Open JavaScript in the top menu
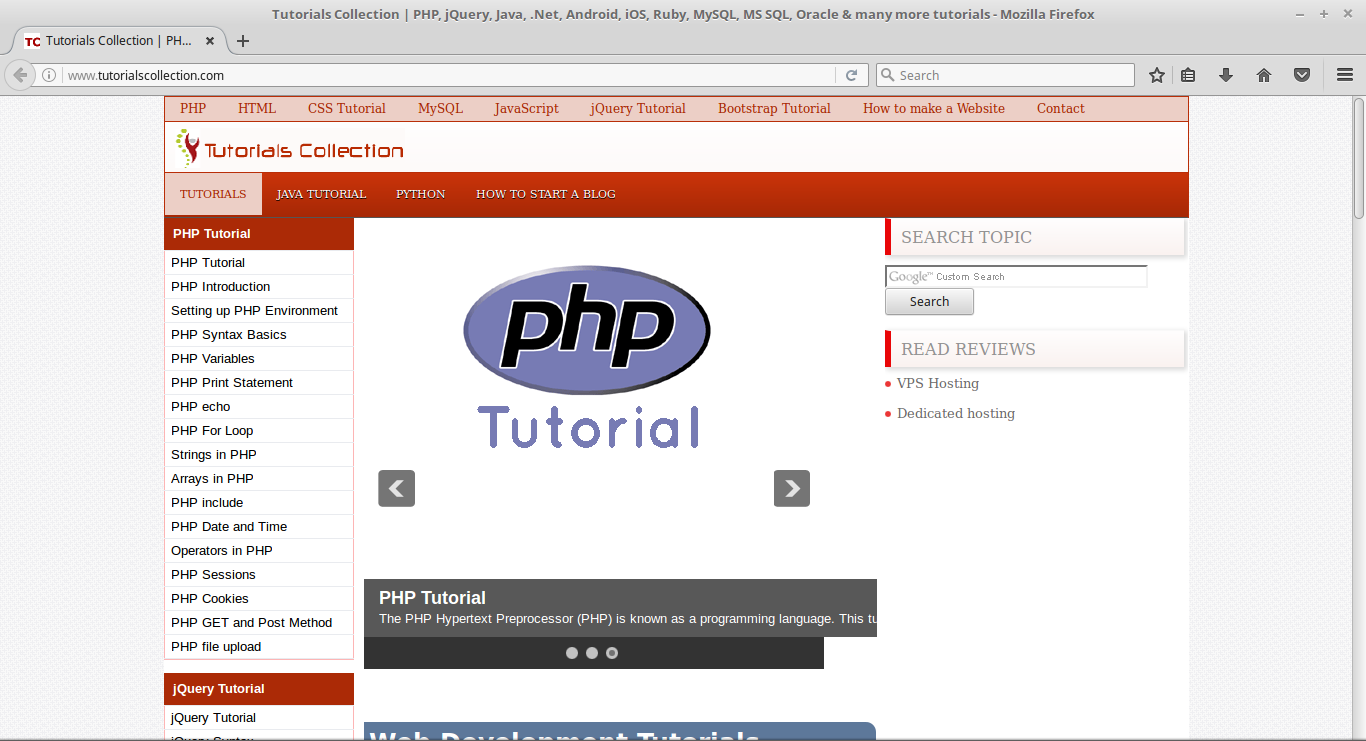The image size is (1366, 741). pyautogui.click(x=527, y=109)
